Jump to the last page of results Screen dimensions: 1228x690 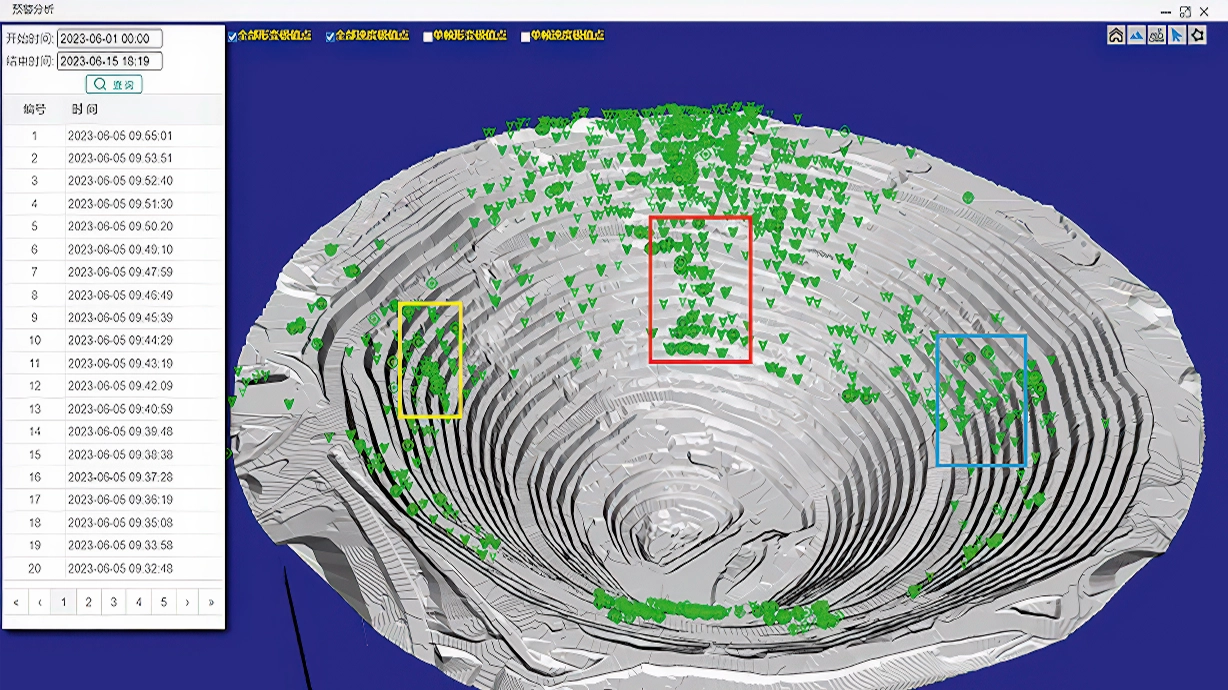tap(211, 602)
